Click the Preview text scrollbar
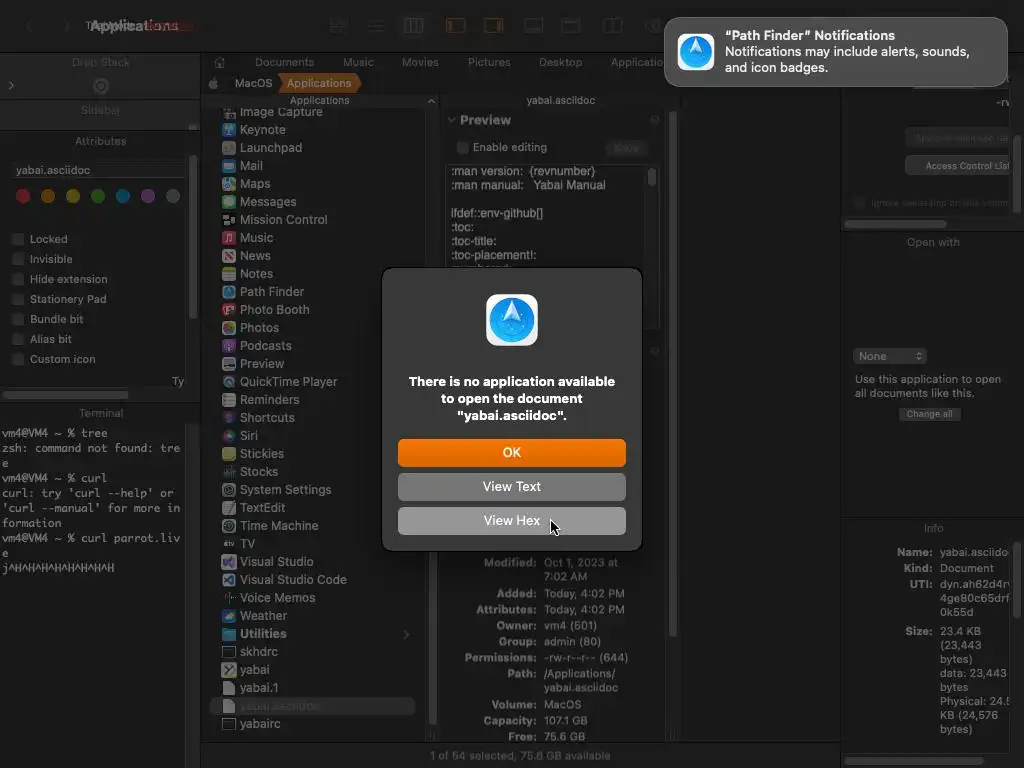The image size is (1024, 768). point(652,178)
